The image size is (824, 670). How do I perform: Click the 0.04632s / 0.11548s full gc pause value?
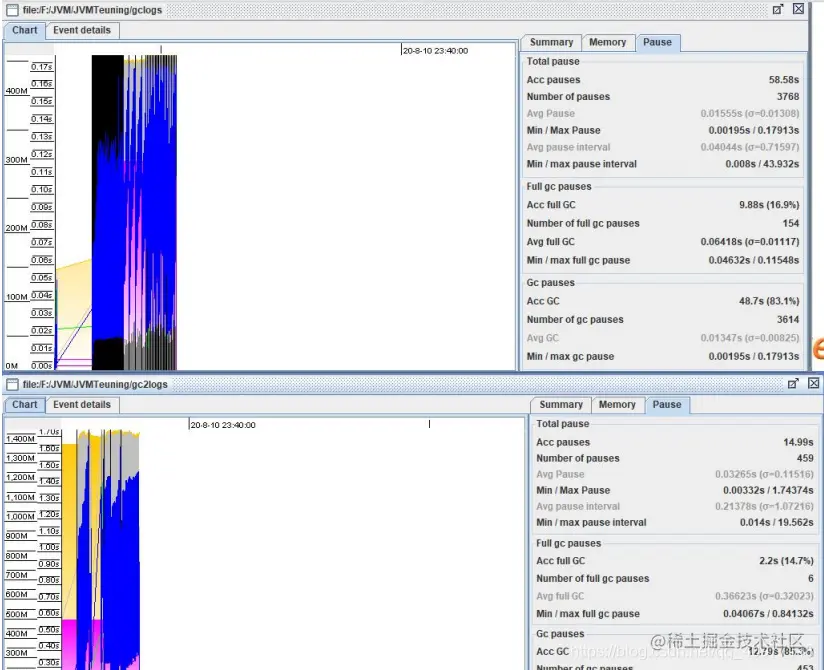(754, 260)
